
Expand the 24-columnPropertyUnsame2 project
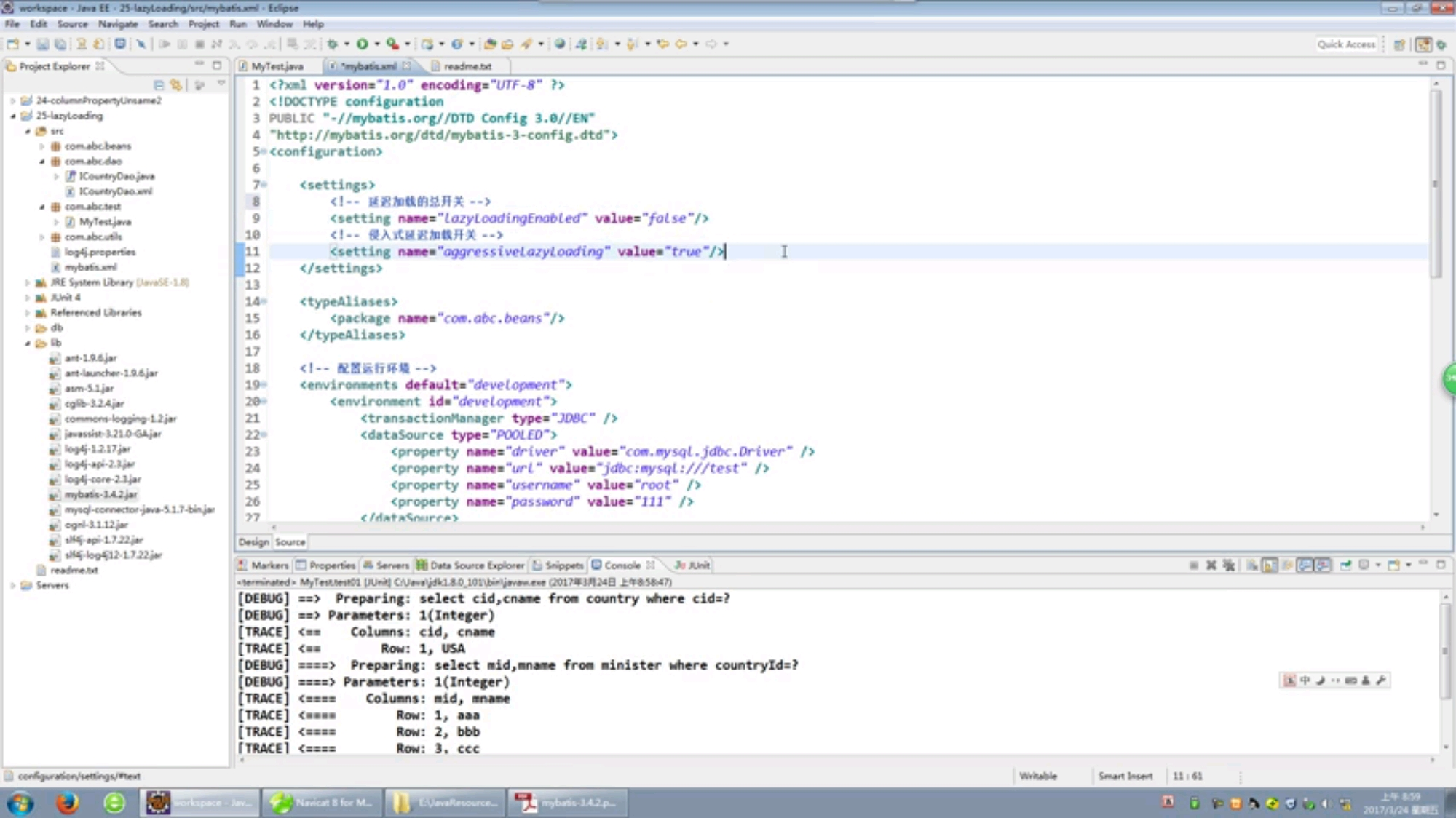point(12,100)
